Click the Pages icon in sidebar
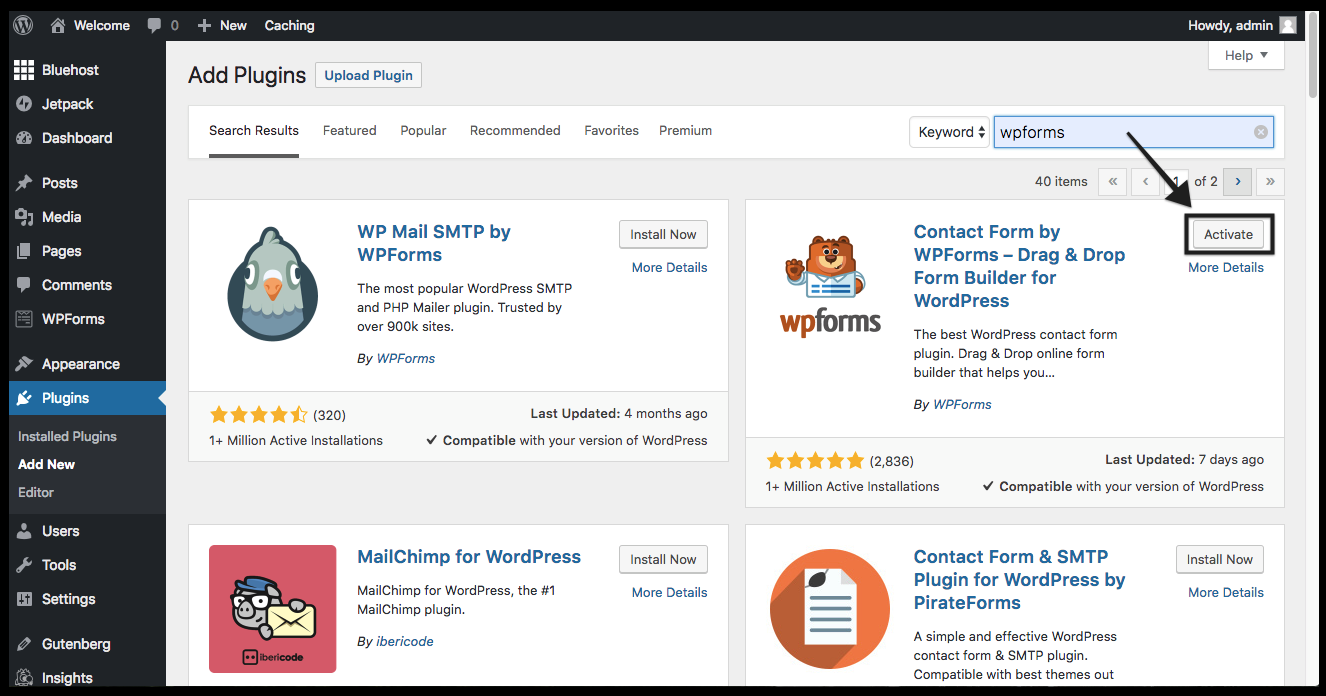This screenshot has height=696, width=1326. (x=24, y=251)
